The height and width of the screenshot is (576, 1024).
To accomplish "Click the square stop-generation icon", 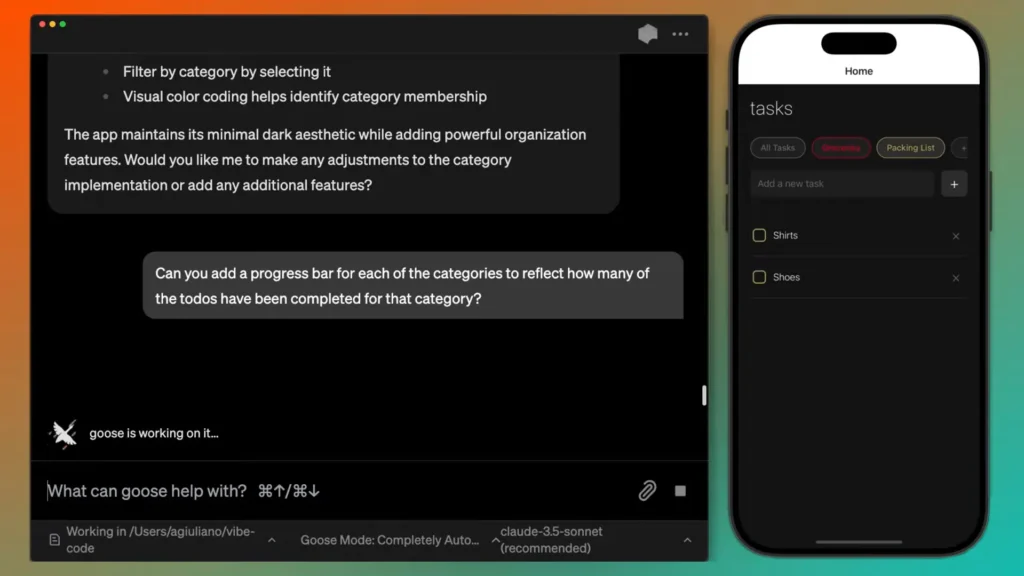I will (x=681, y=491).
